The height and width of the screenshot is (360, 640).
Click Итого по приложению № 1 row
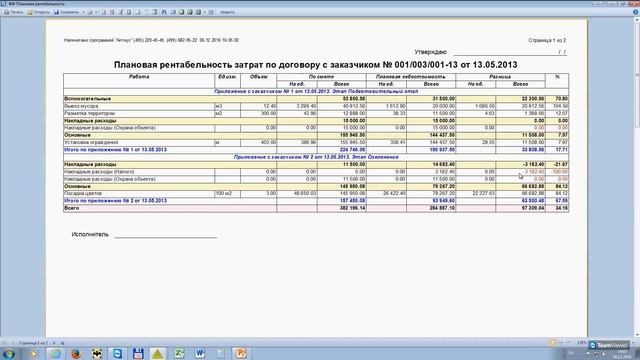[316, 150]
